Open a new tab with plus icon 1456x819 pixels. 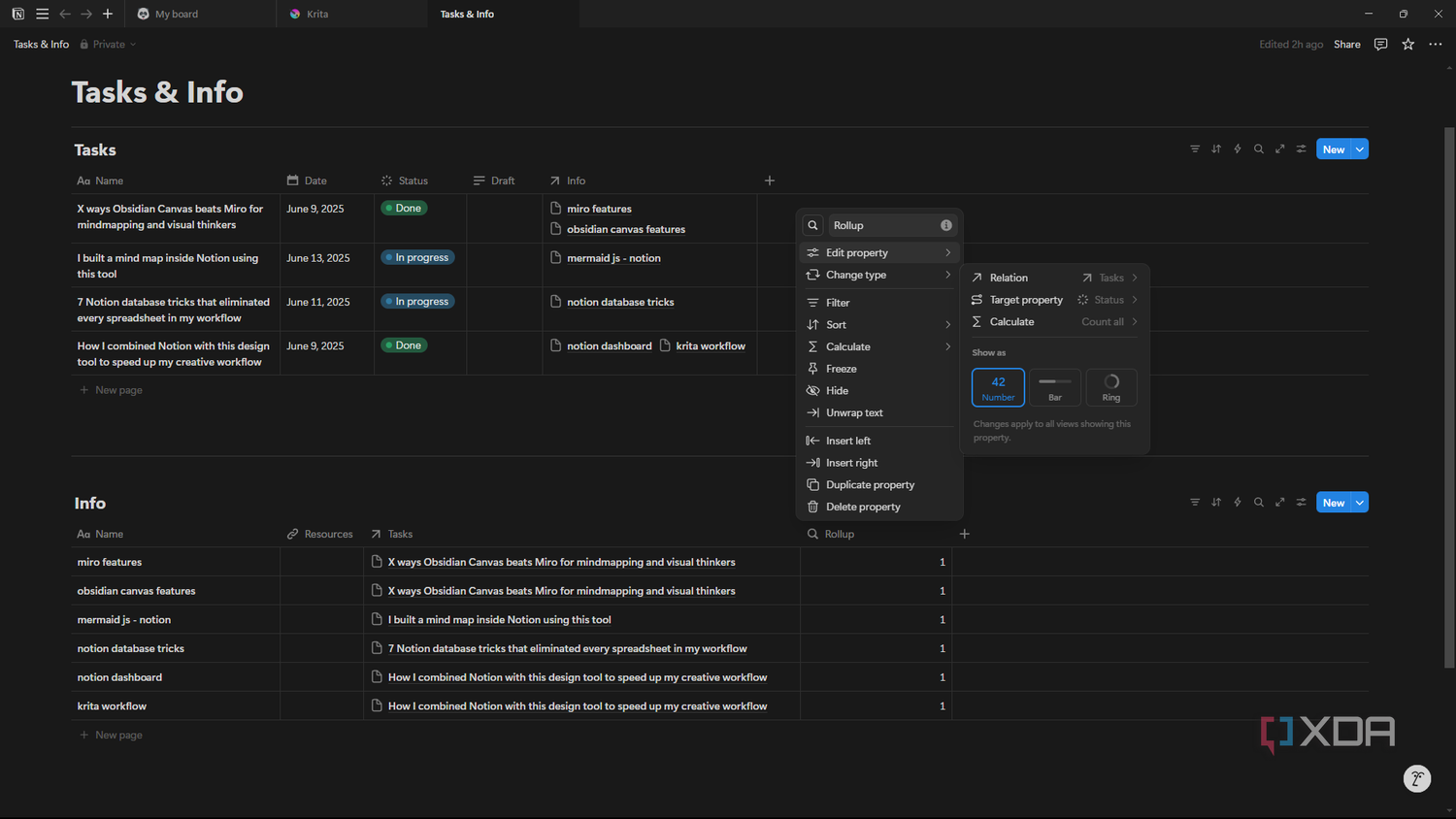(x=108, y=14)
